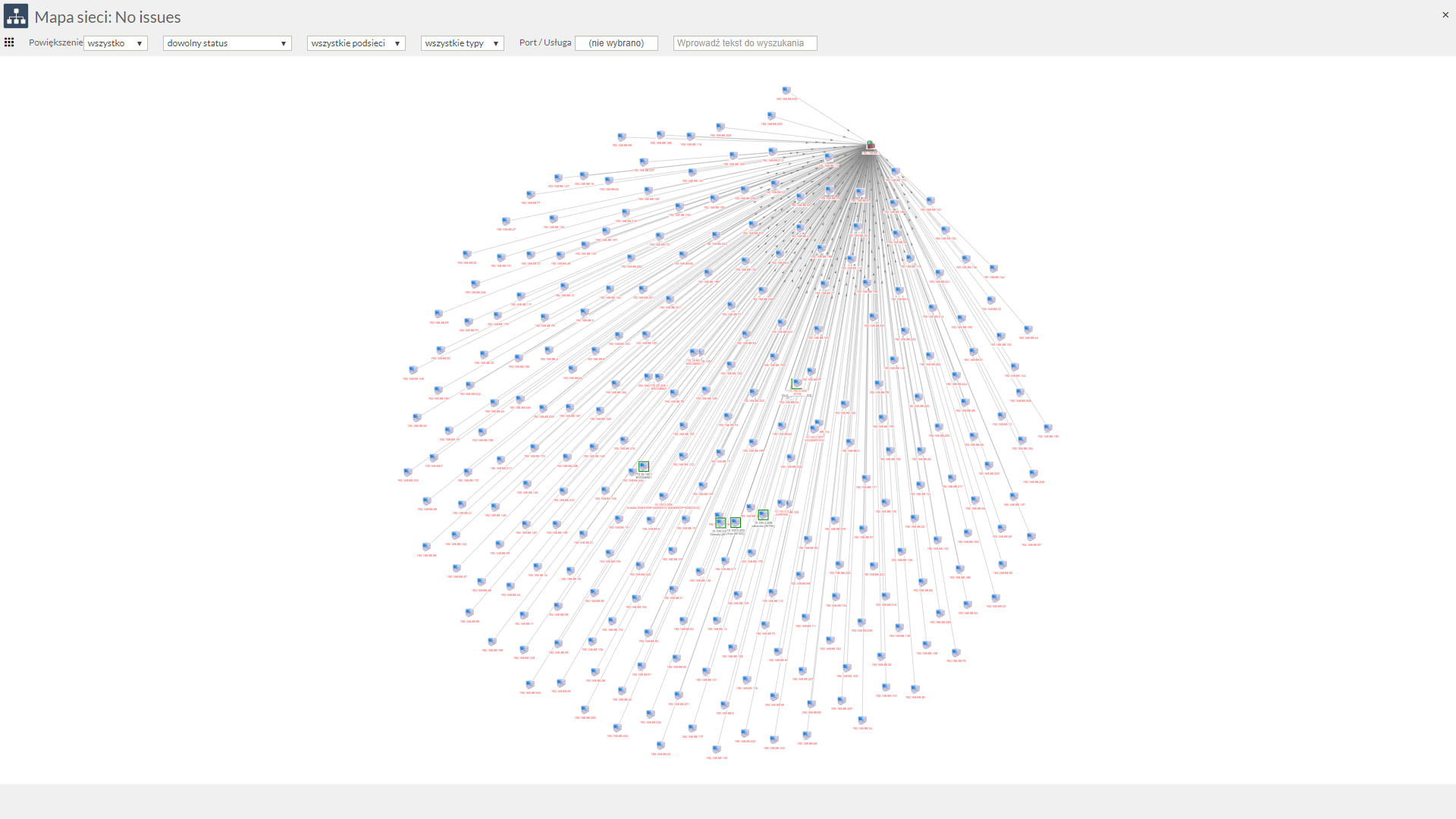This screenshot has height=819, width=1456.
Task: Select the JUPITER computer node
Action: pos(781,504)
